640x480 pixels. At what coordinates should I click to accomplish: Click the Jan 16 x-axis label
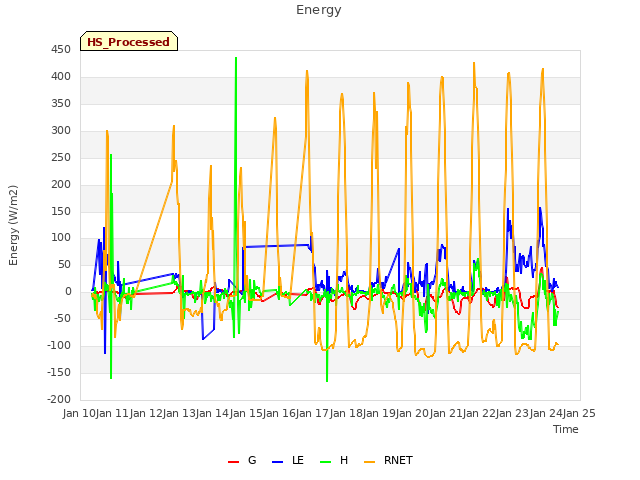tap(279, 413)
